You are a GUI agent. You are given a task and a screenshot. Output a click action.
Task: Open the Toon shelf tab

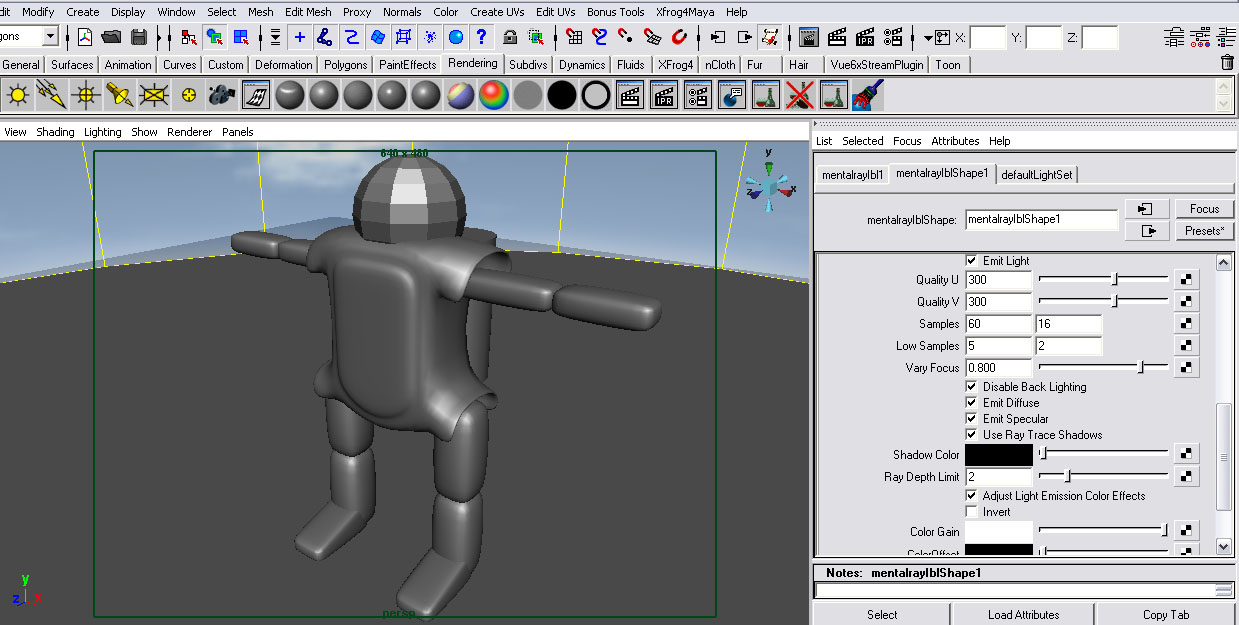[x=947, y=65]
